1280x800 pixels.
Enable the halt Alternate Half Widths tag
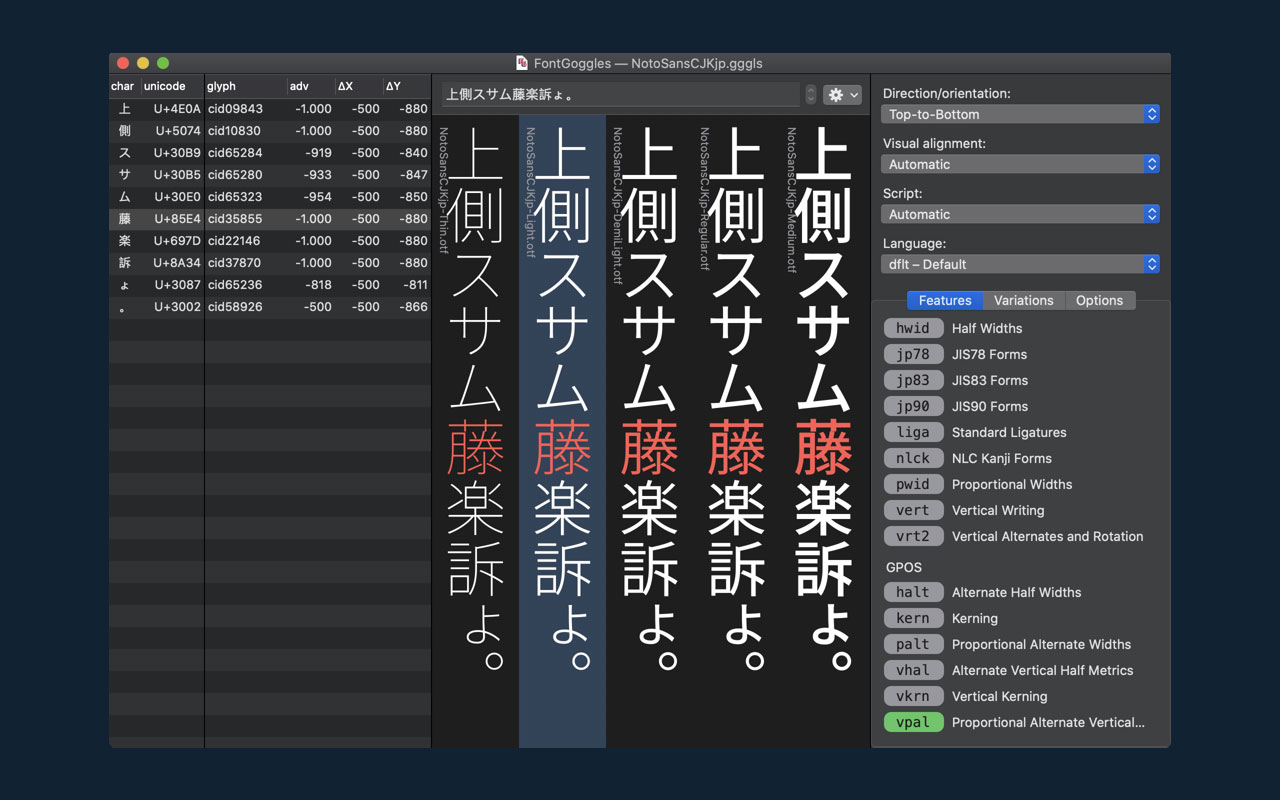(913, 592)
